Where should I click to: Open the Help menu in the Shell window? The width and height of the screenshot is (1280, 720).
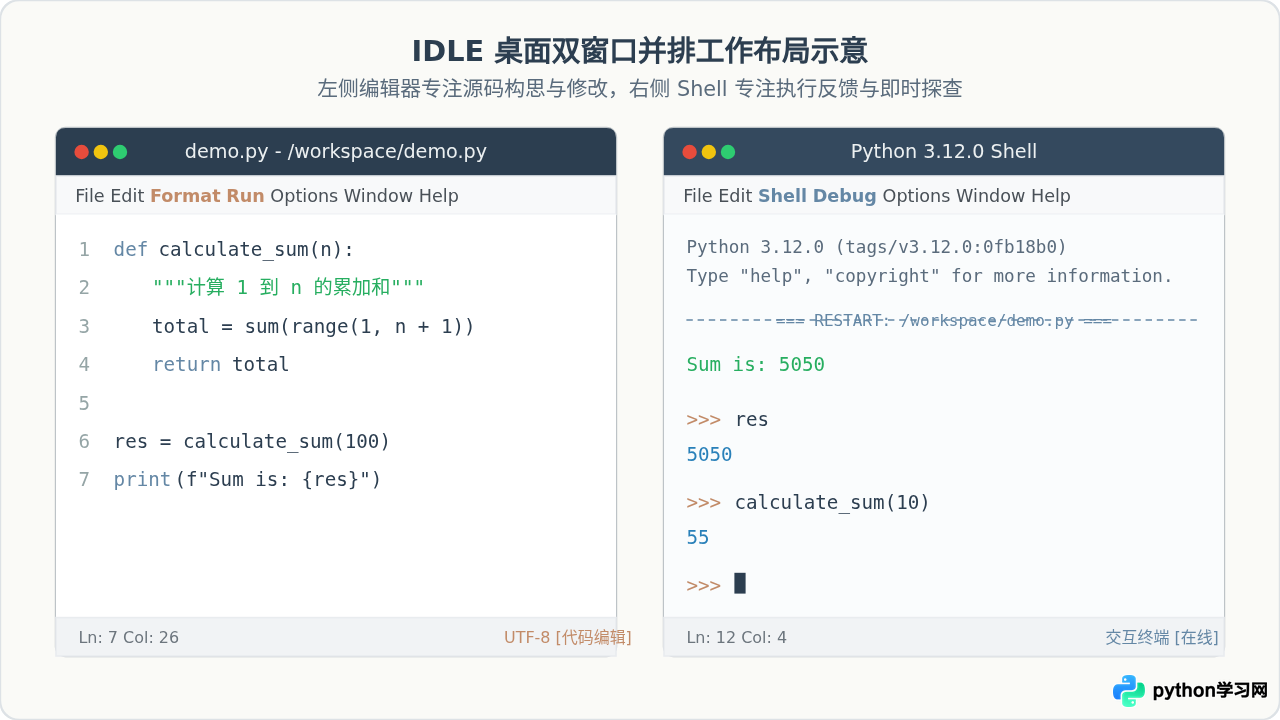pos(1051,196)
